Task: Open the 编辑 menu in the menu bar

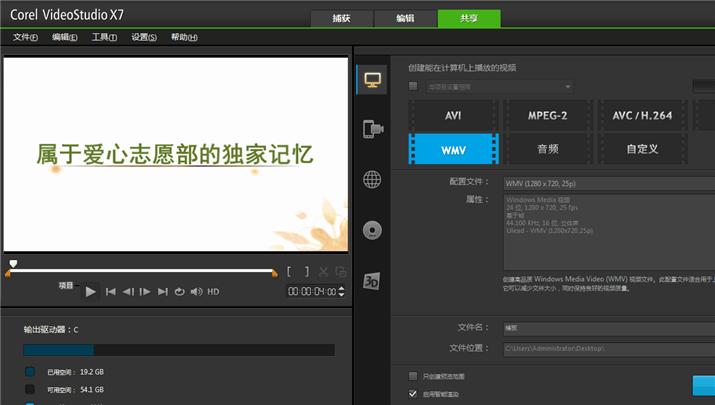Action: pyautogui.click(x=64, y=37)
